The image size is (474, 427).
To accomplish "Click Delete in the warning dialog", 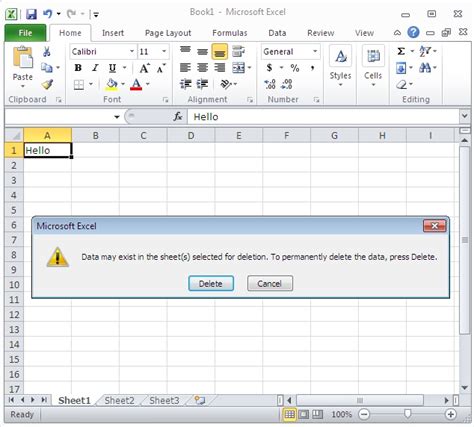I will tap(211, 284).
